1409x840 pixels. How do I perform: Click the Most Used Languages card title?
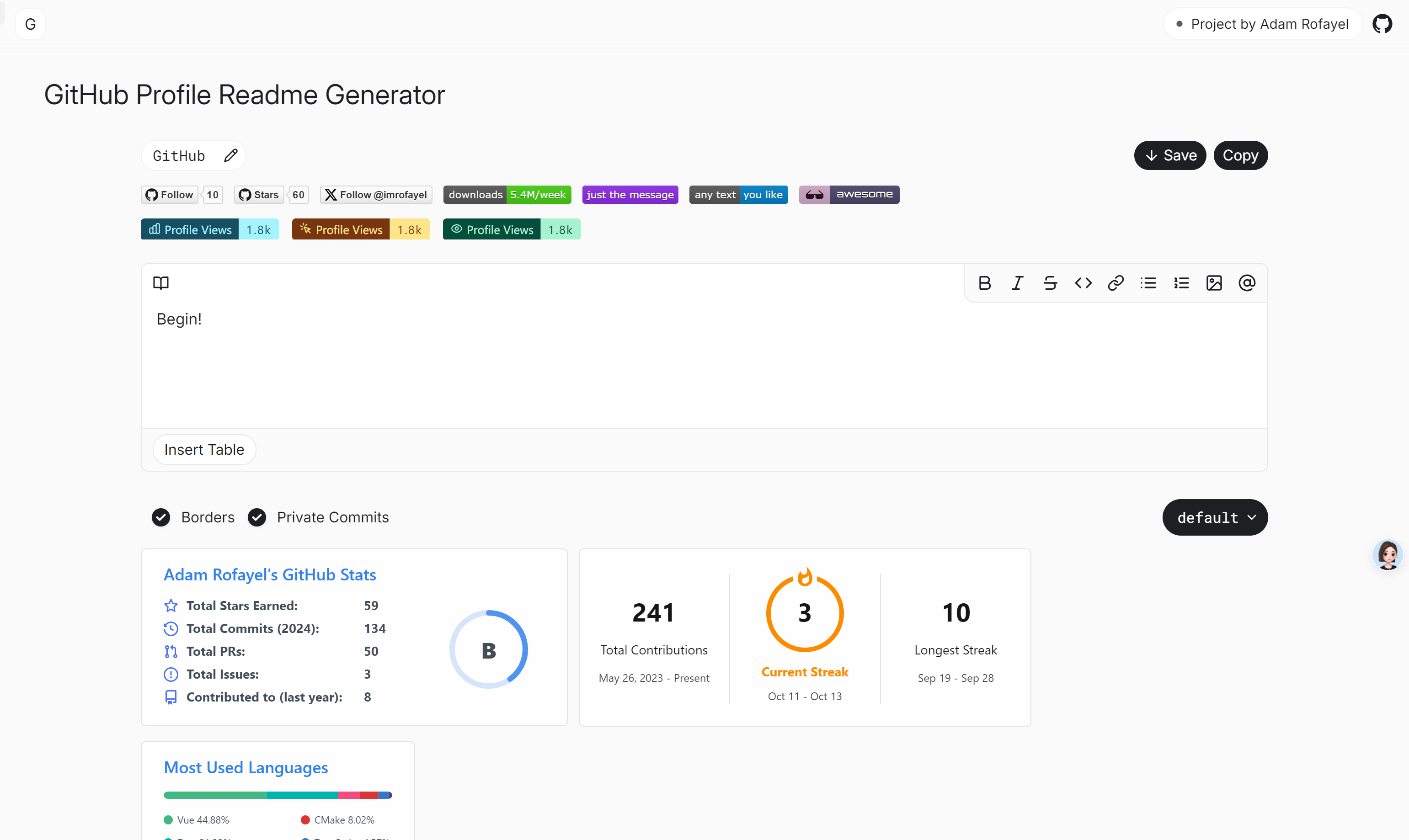tap(246, 767)
